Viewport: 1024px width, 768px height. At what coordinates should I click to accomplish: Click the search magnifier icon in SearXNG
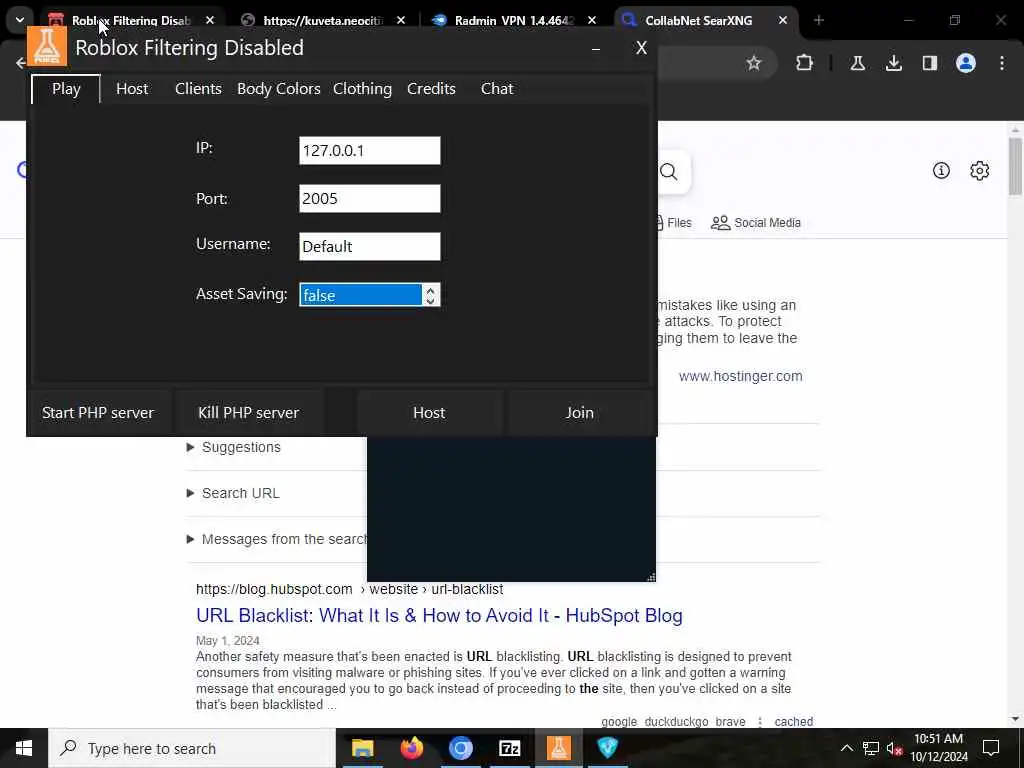(x=668, y=172)
